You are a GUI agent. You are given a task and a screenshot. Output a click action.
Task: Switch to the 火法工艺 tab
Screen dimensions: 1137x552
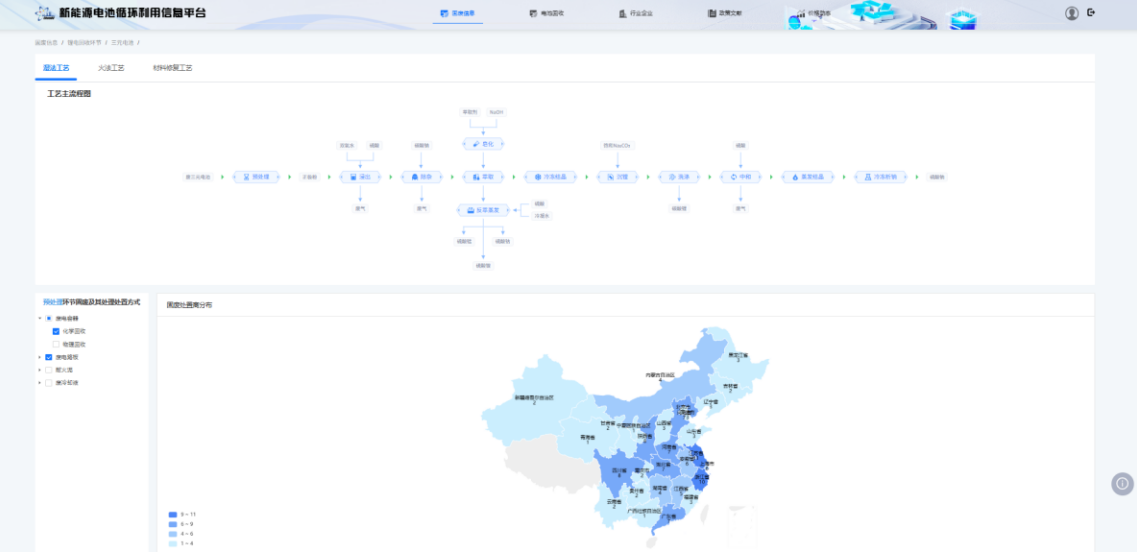pyautogui.click(x=111, y=68)
